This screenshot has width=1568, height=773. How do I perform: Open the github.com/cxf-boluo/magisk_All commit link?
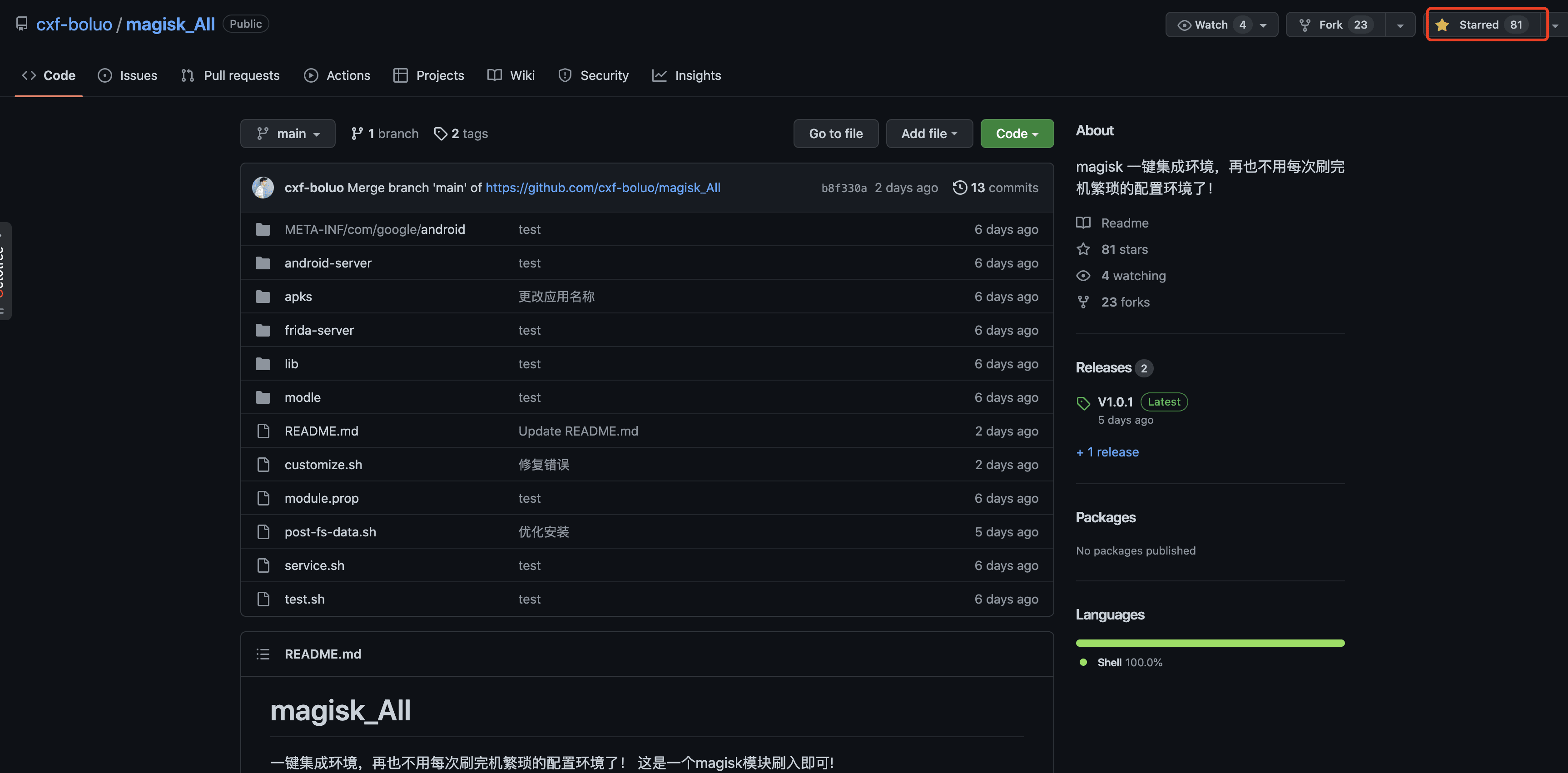(x=603, y=188)
